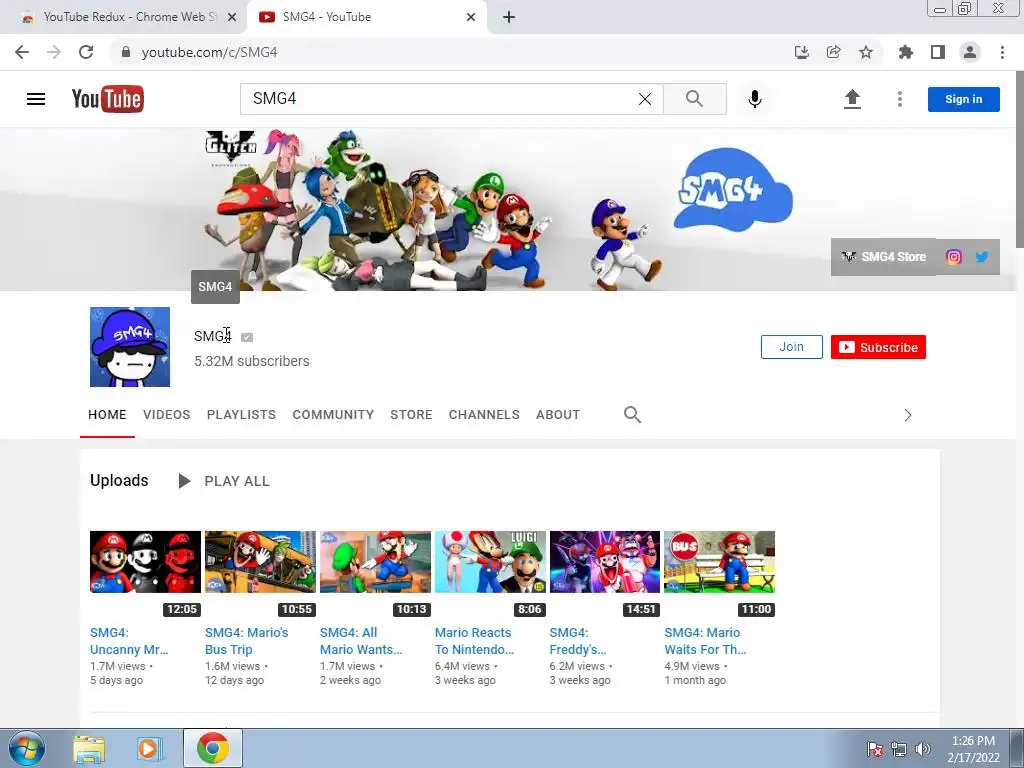The image size is (1024, 768).
Task: Open the Mario Reacts To Nintendo... thumbnail
Action: (x=490, y=562)
